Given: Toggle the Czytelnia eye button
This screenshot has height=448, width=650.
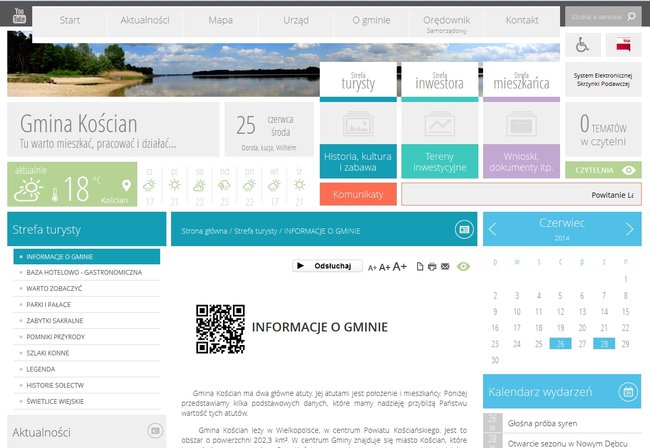Looking at the screenshot, I should pyautogui.click(x=628, y=170).
